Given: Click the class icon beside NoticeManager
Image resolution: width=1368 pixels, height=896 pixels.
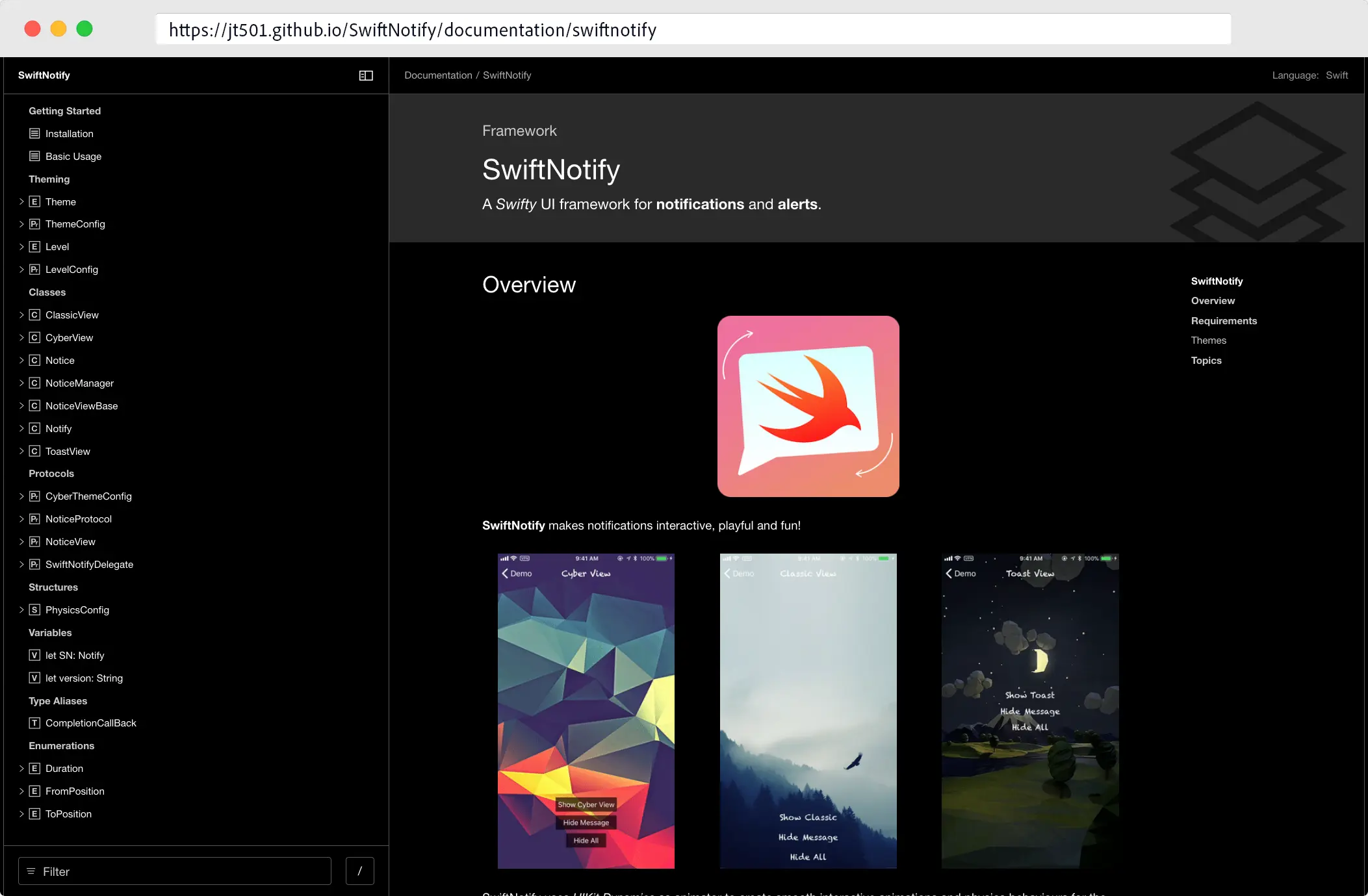Looking at the screenshot, I should pos(34,383).
